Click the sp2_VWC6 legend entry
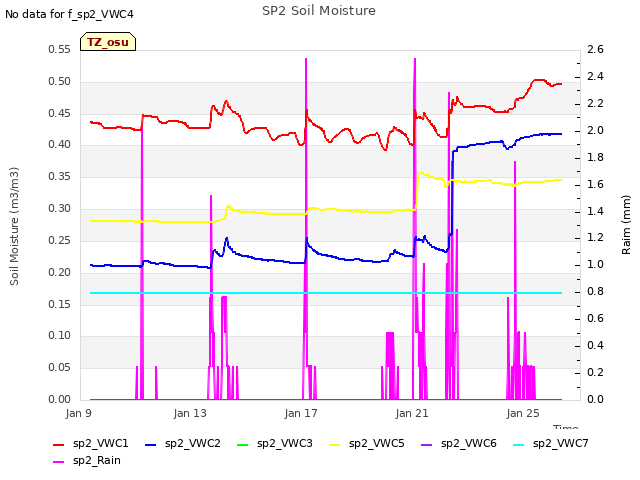Image resolution: width=640 pixels, height=480 pixels. pos(459,443)
